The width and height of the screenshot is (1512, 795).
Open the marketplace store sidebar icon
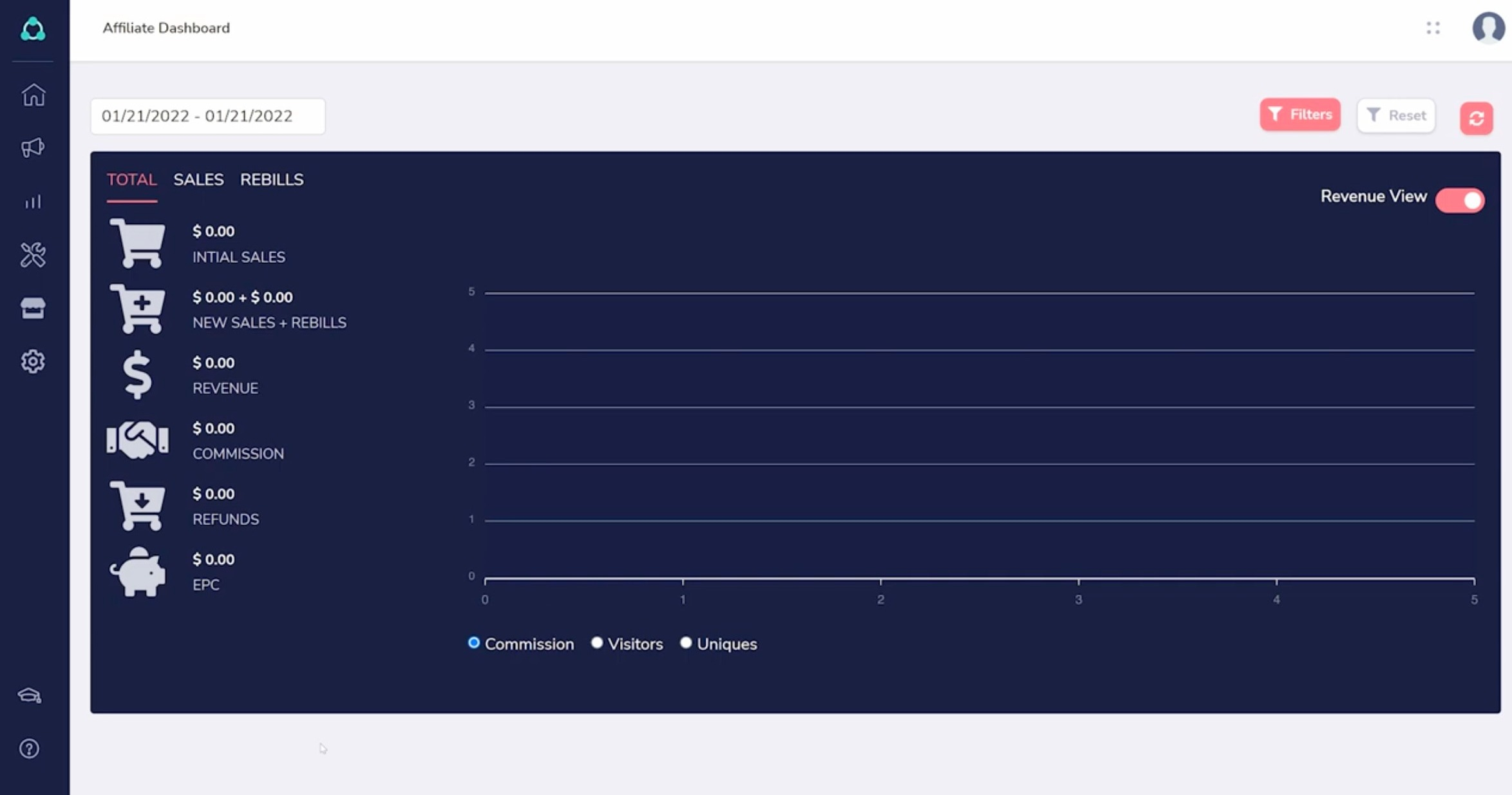point(33,308)
